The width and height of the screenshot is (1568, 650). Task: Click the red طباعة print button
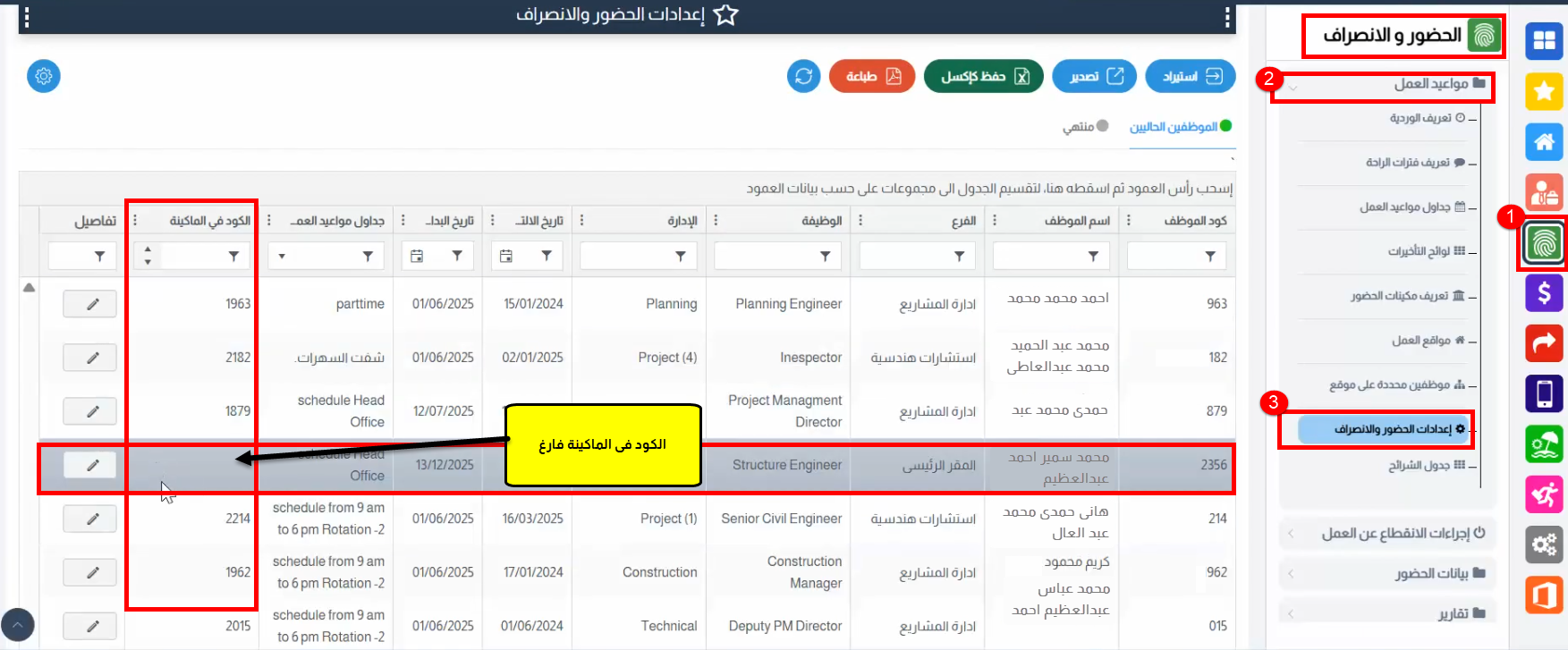(x=871, y=76)
